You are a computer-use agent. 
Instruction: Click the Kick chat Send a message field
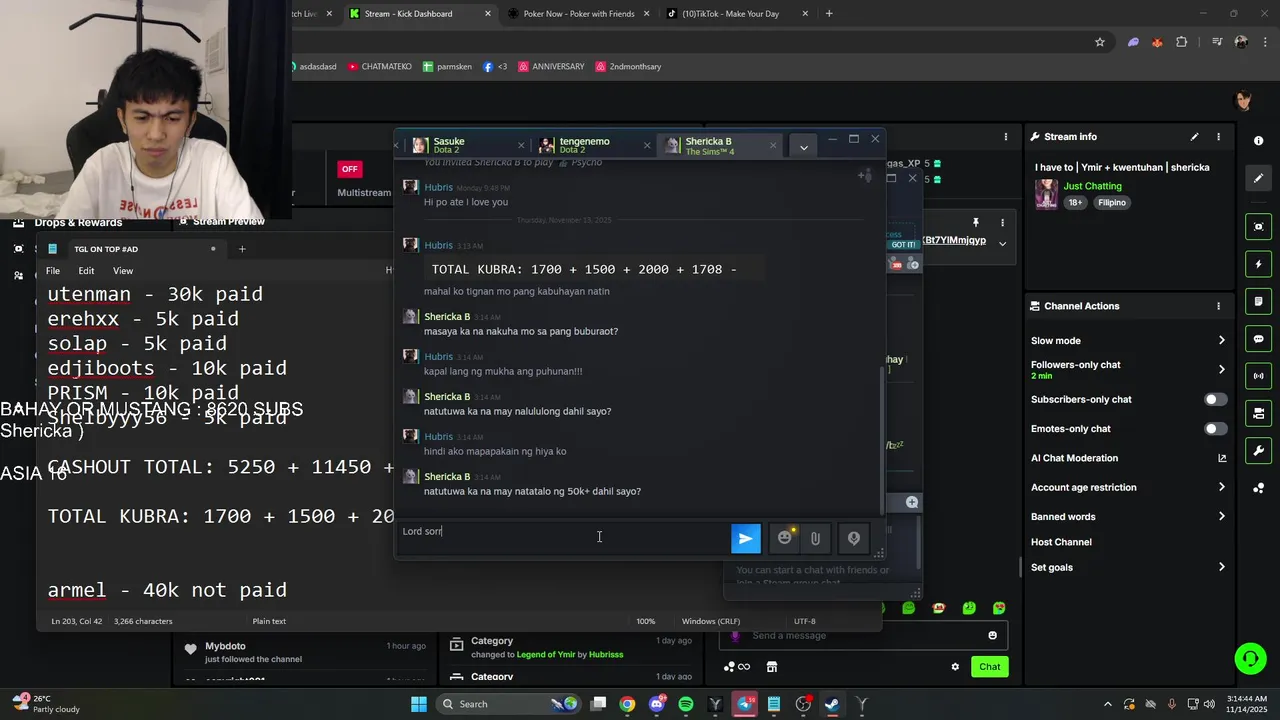click(x=863, y=636)
